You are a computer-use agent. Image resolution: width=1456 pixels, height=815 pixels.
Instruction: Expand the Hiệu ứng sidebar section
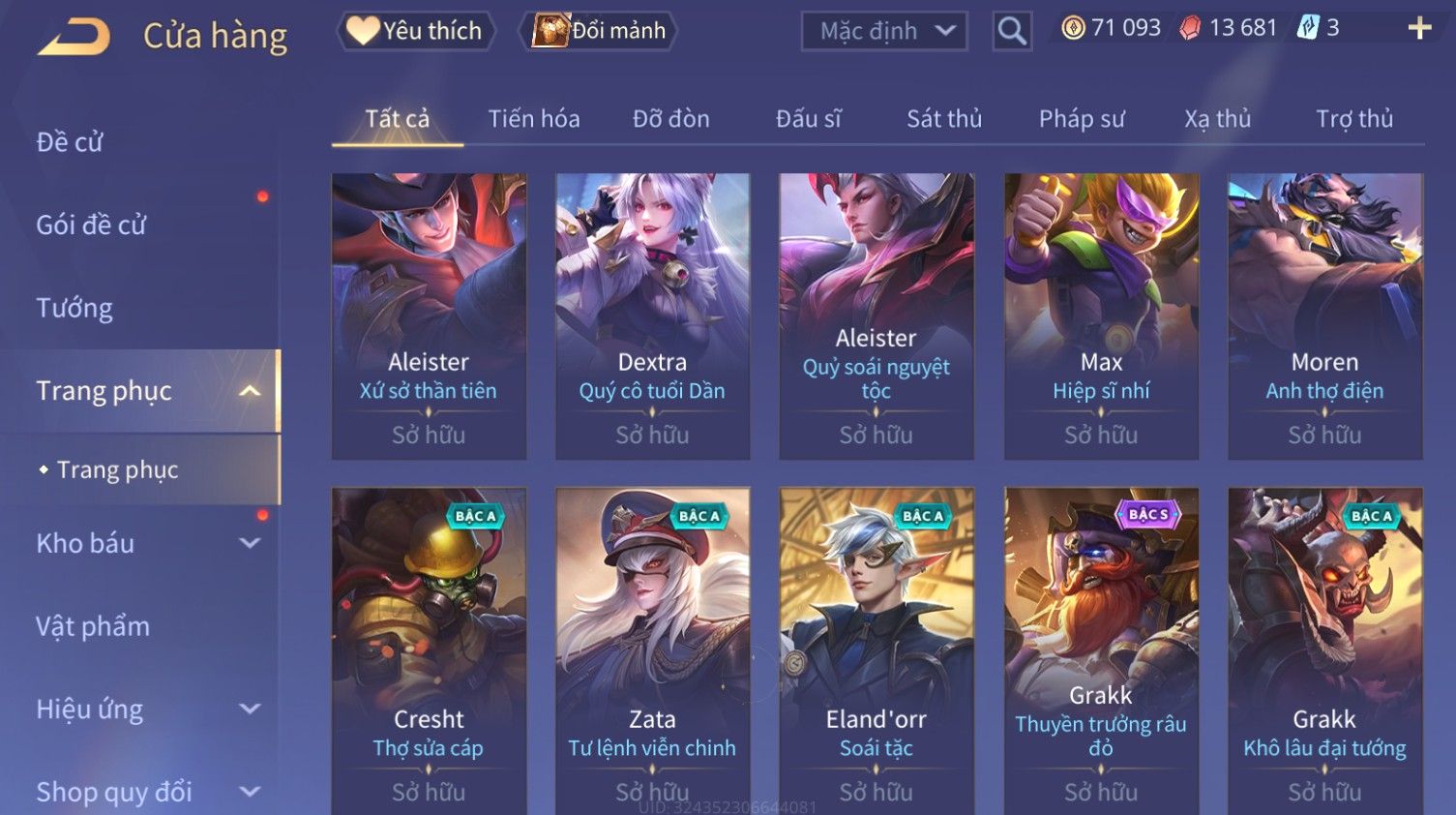click(x=250, y=709)
